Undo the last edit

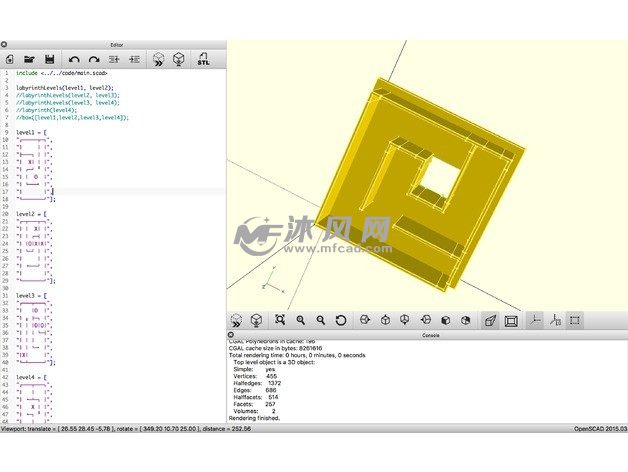pos(74,59)
